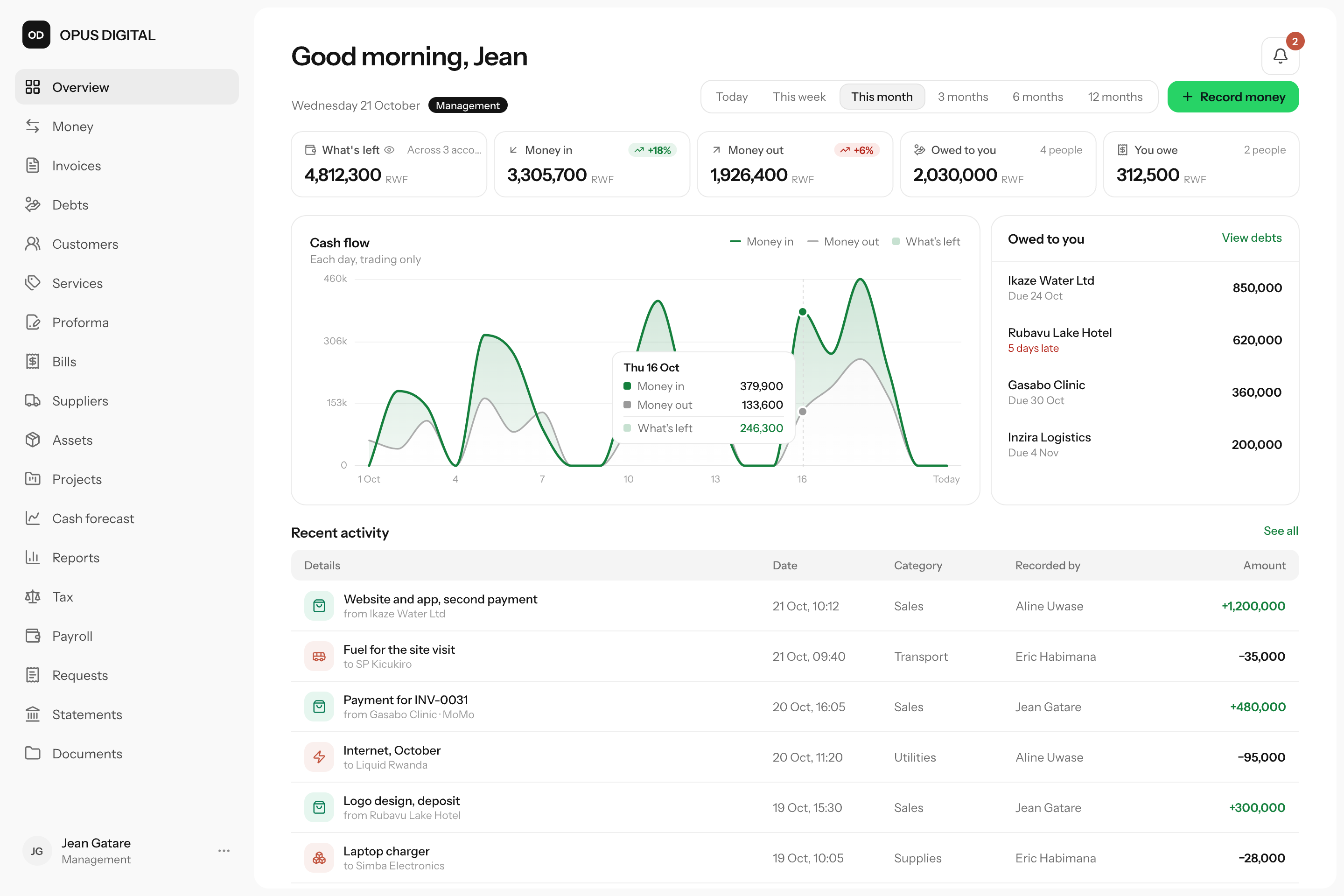
Task: Open the Jean Gatare three-dots menu
Action: (224, 851)
